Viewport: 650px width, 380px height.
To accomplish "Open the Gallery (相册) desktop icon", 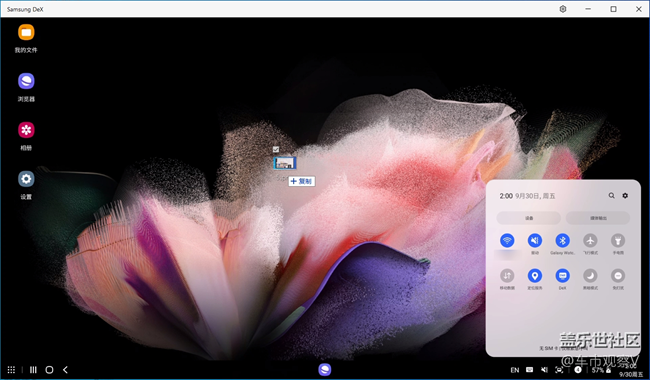I will coord(26,130).
